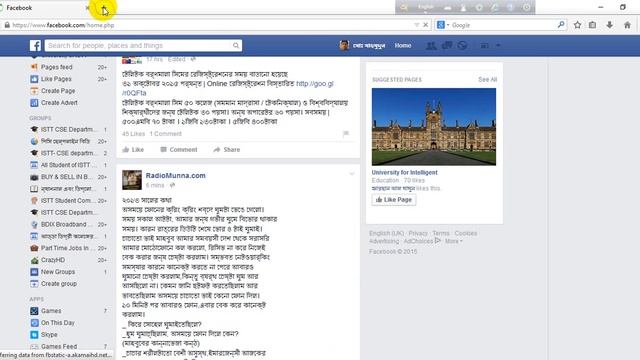Change language via English (UK) link
Image resolution: width=640 pixels, height=360 pixels.
(387, 233)
